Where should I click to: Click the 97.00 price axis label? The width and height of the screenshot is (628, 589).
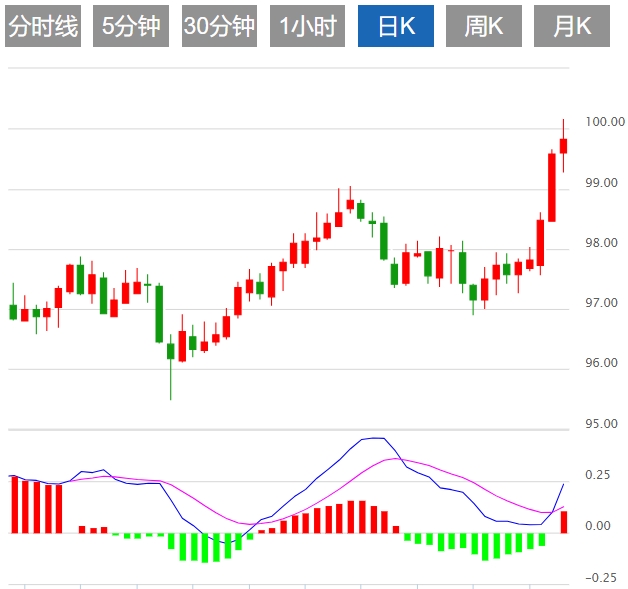click(x=600, y=303)
